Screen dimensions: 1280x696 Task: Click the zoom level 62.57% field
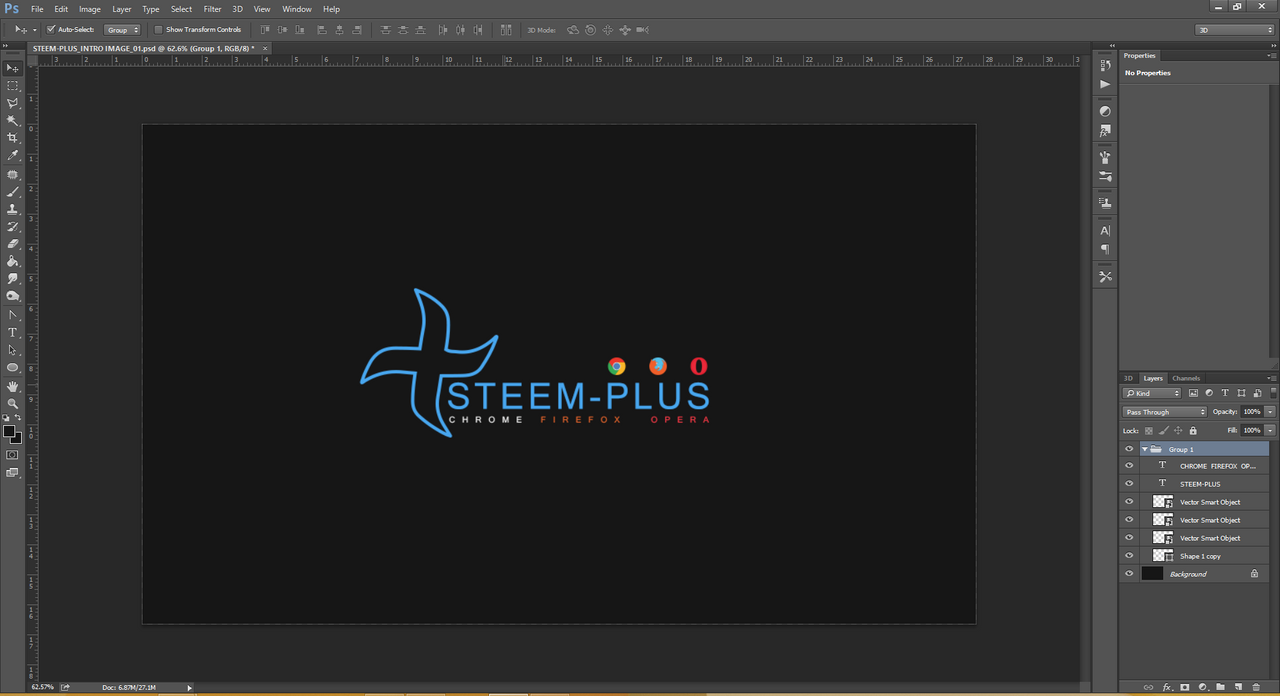pos(43,687)
